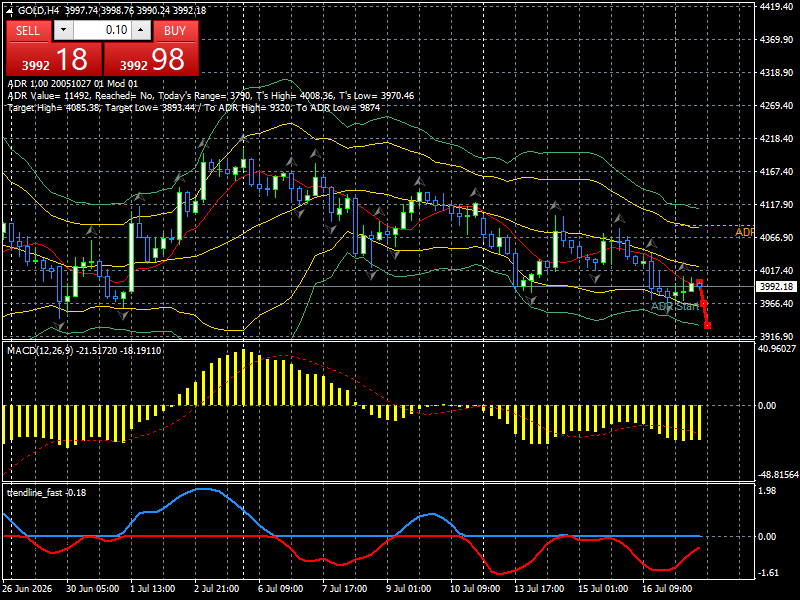Click the ADR 1,00 20051027 header text
Screen dimensions: 800x600
(72, 84)
